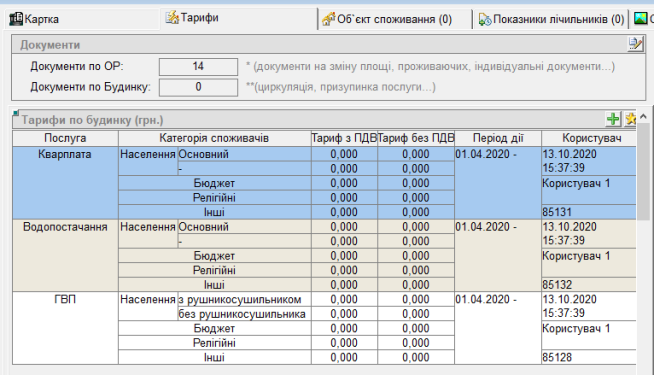
Task: Click the Основний cell under Водопостачання
Action: (x=244, y=227)
